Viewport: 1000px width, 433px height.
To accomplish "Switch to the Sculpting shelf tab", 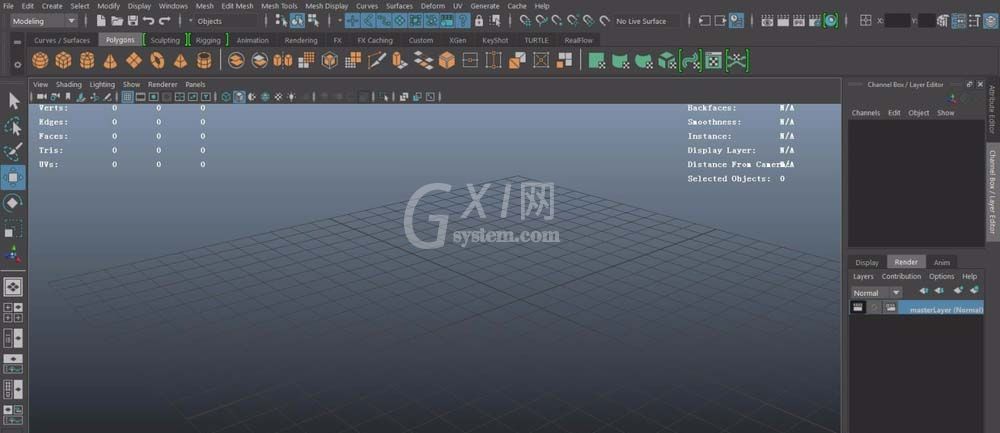I will coord(165,40).
